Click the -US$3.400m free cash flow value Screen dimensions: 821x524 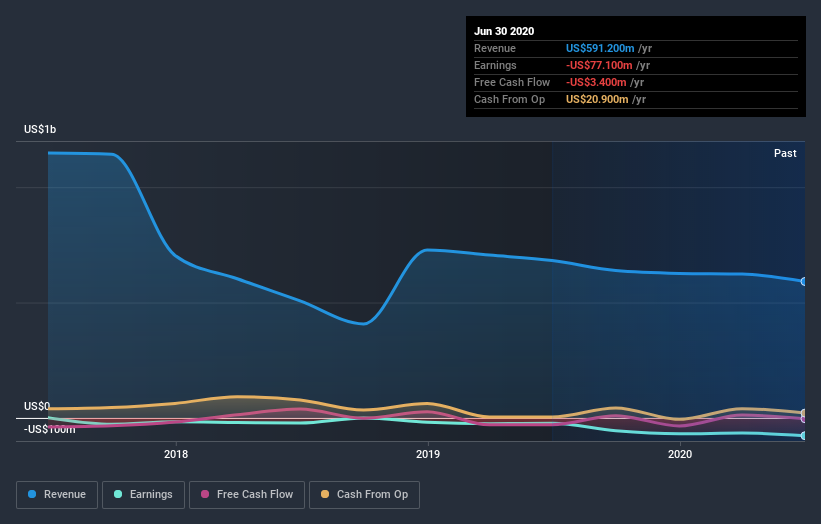click(596, 82)
